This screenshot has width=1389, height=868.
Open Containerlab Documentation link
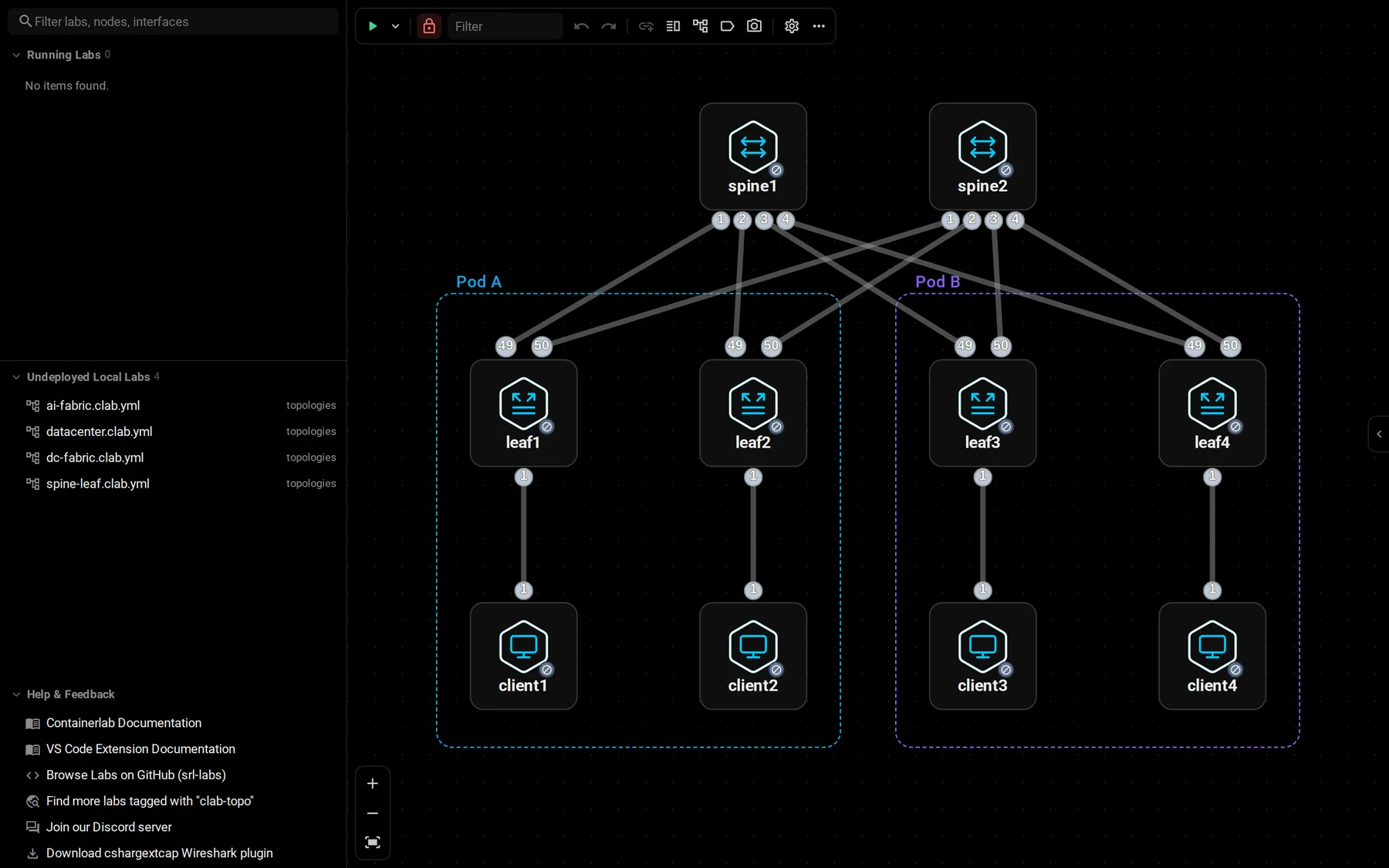pyautogui.click(x=123, y=723)
